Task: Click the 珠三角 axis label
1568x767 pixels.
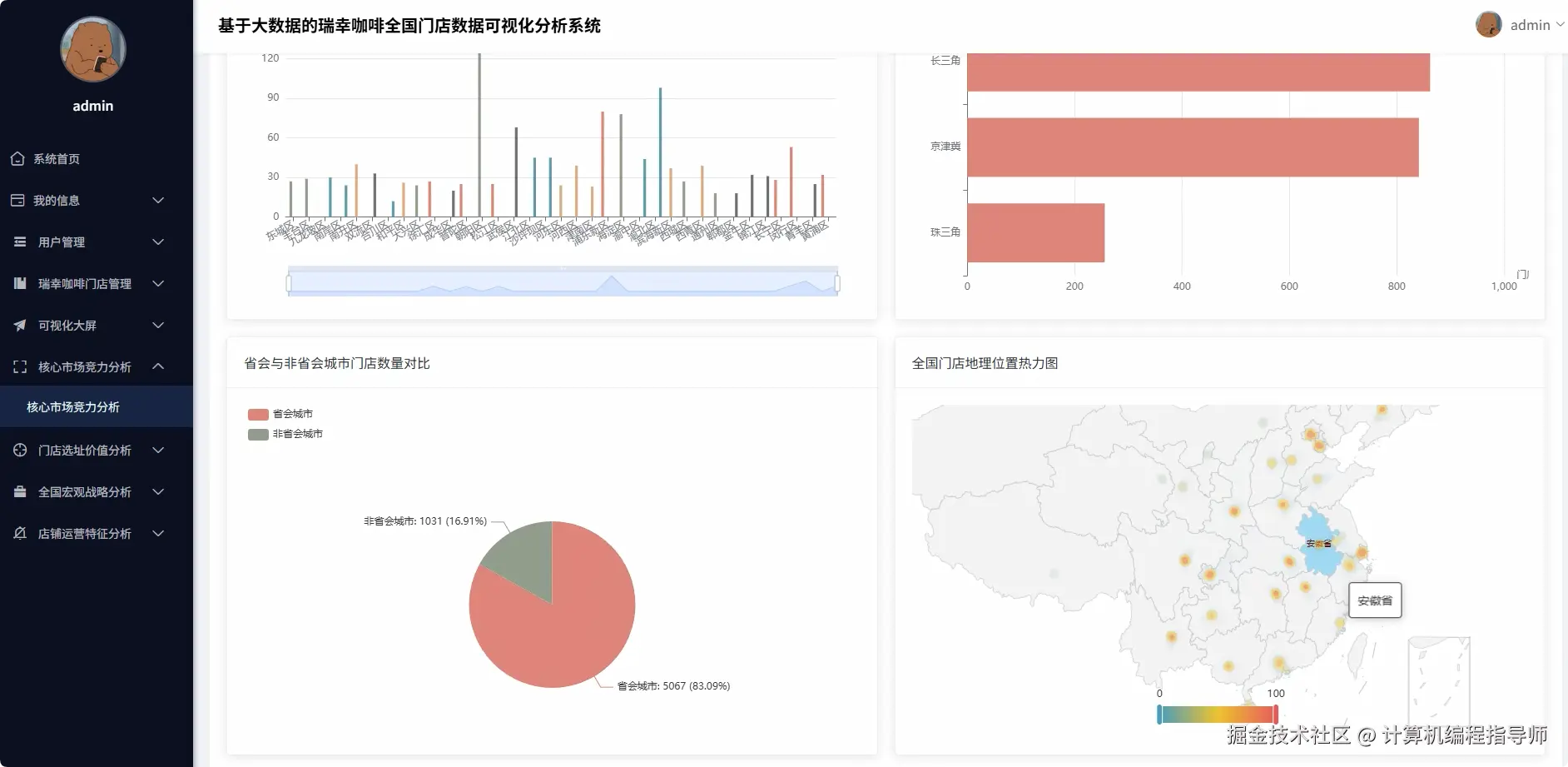Action: [945, 232]
